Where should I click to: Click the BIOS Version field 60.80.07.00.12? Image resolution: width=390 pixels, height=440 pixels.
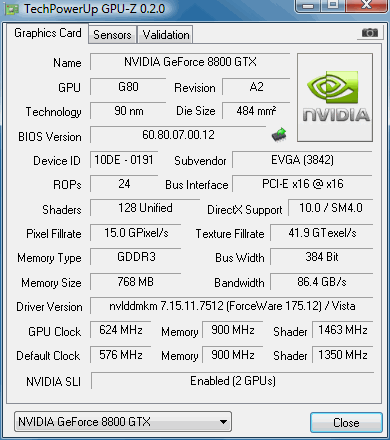pos(178,135)
